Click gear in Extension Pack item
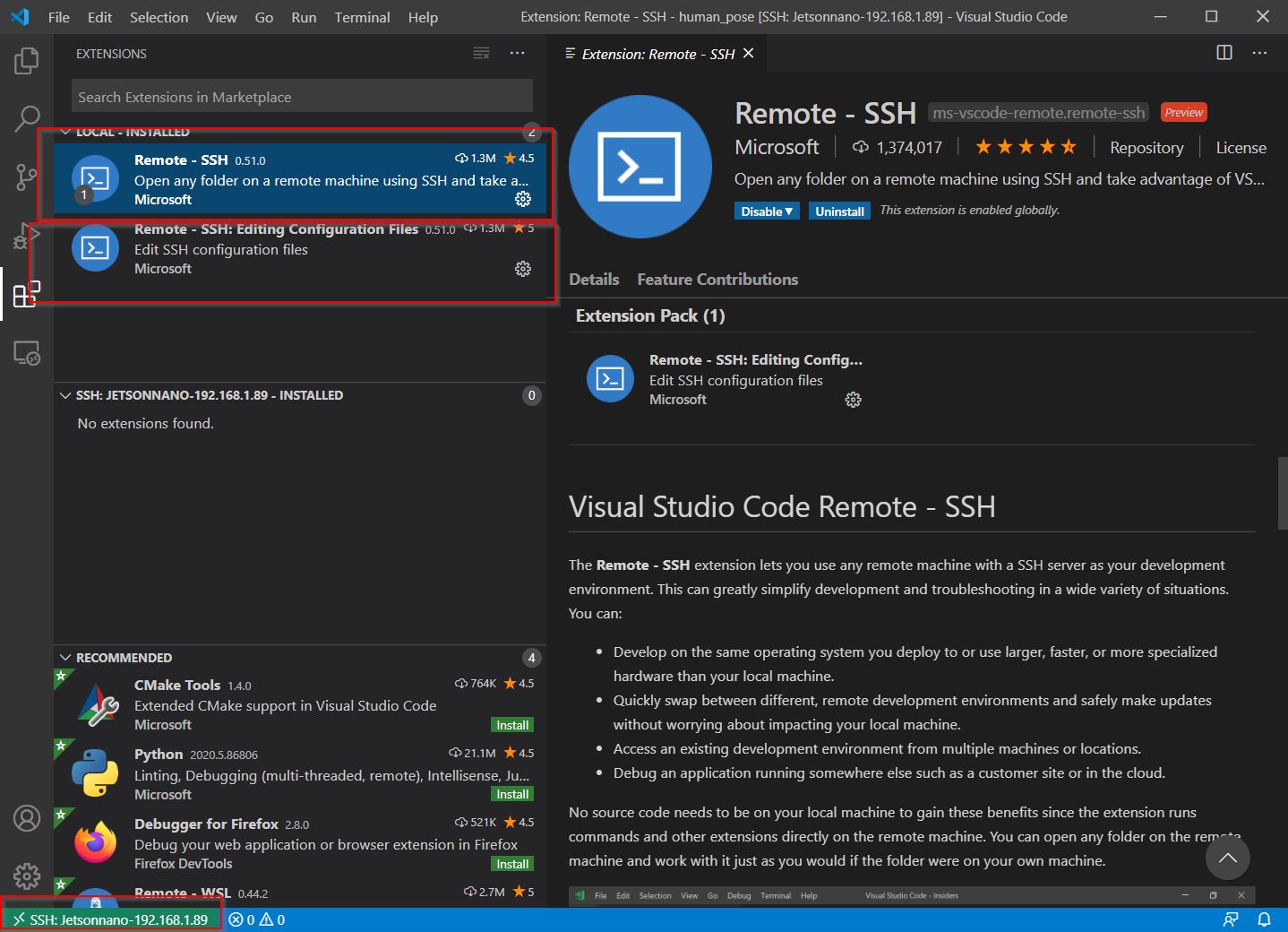The height and width of the screenshot is (932, 1288). click(853, 400)
